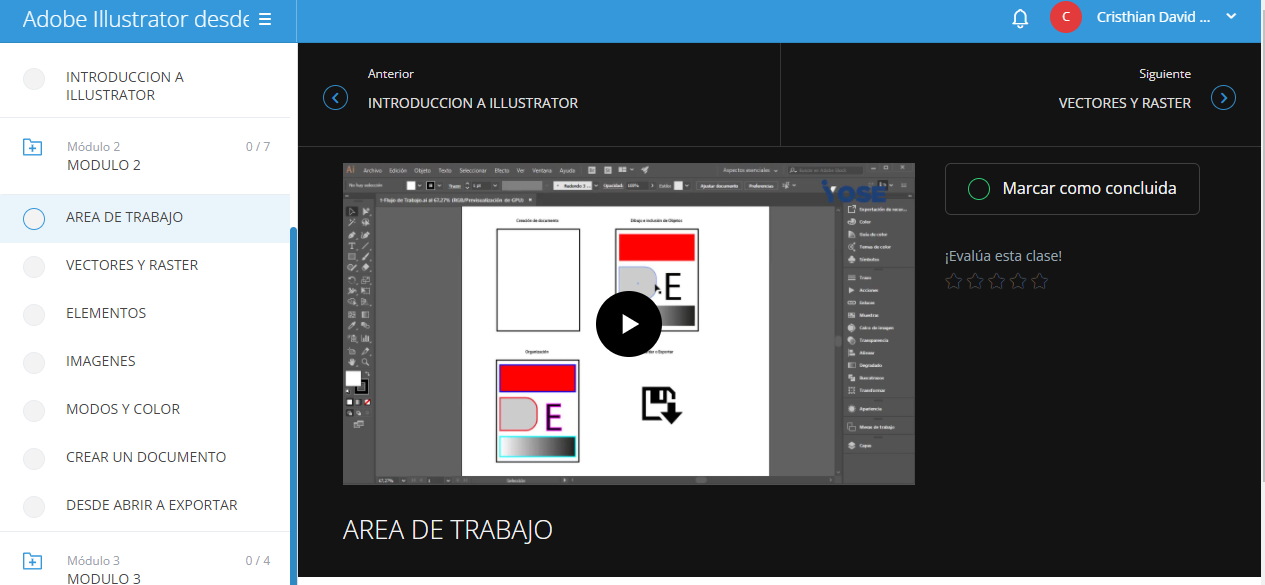Toggle the IMAGENES lesson completion circle
1265x585 pixels.
pyautogui.click(x=34, y=362)
